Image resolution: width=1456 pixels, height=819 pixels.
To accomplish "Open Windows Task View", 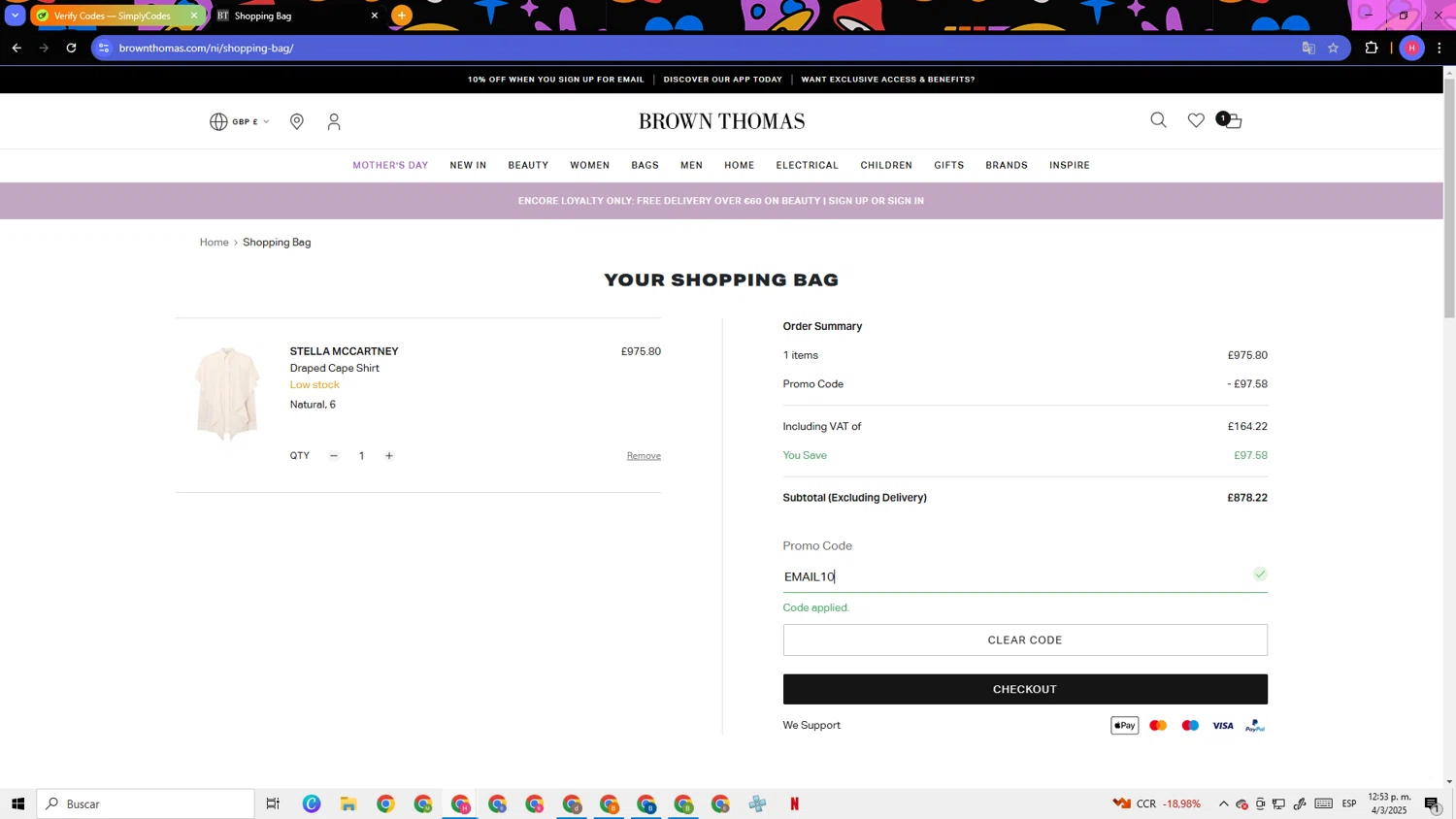I will (x=273, y=803).
